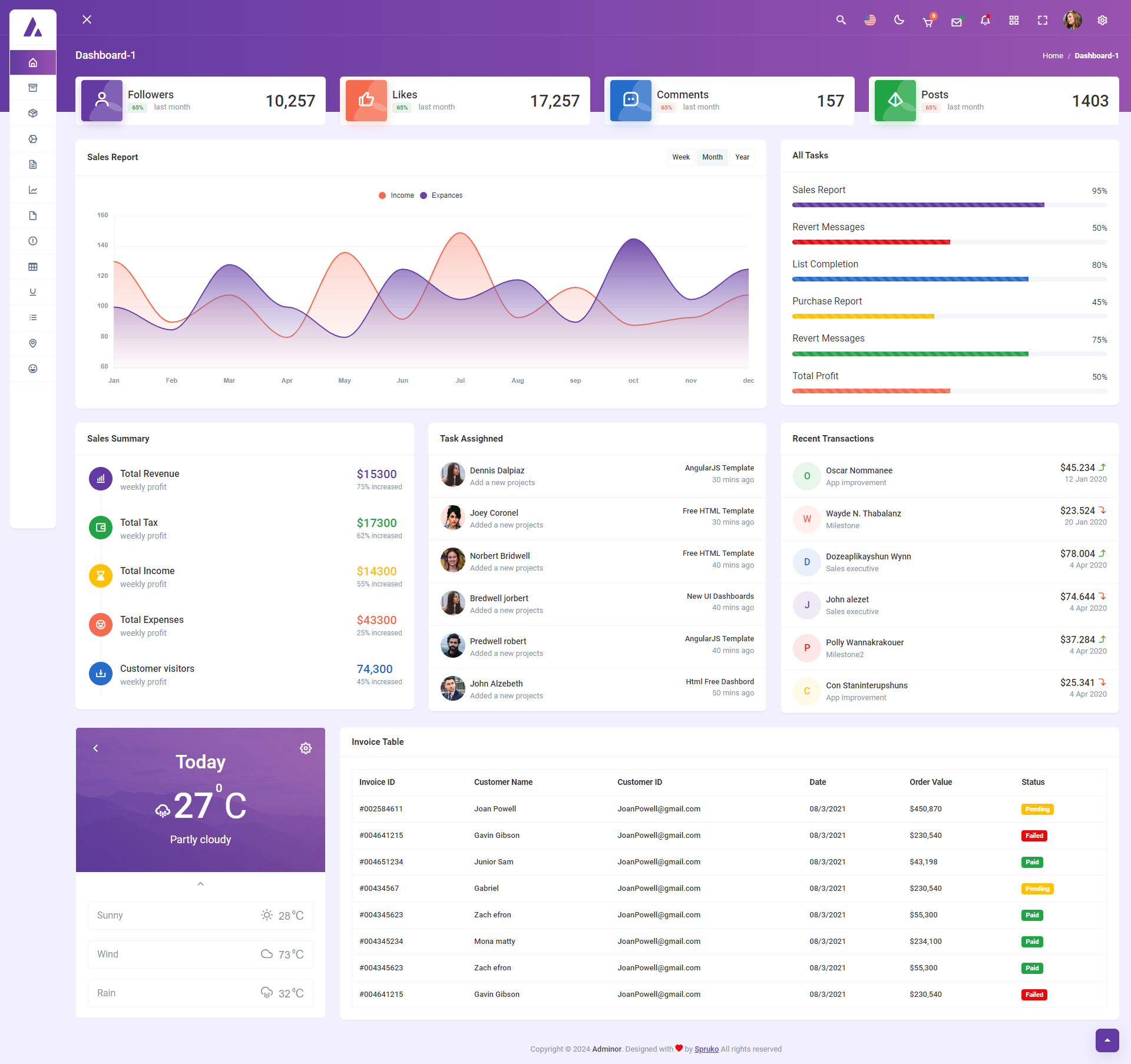The width and height of the screenshot is (1131, 1064).
Task: Click the Home breadcrumb link
Action: click(x=1053, y=55)
